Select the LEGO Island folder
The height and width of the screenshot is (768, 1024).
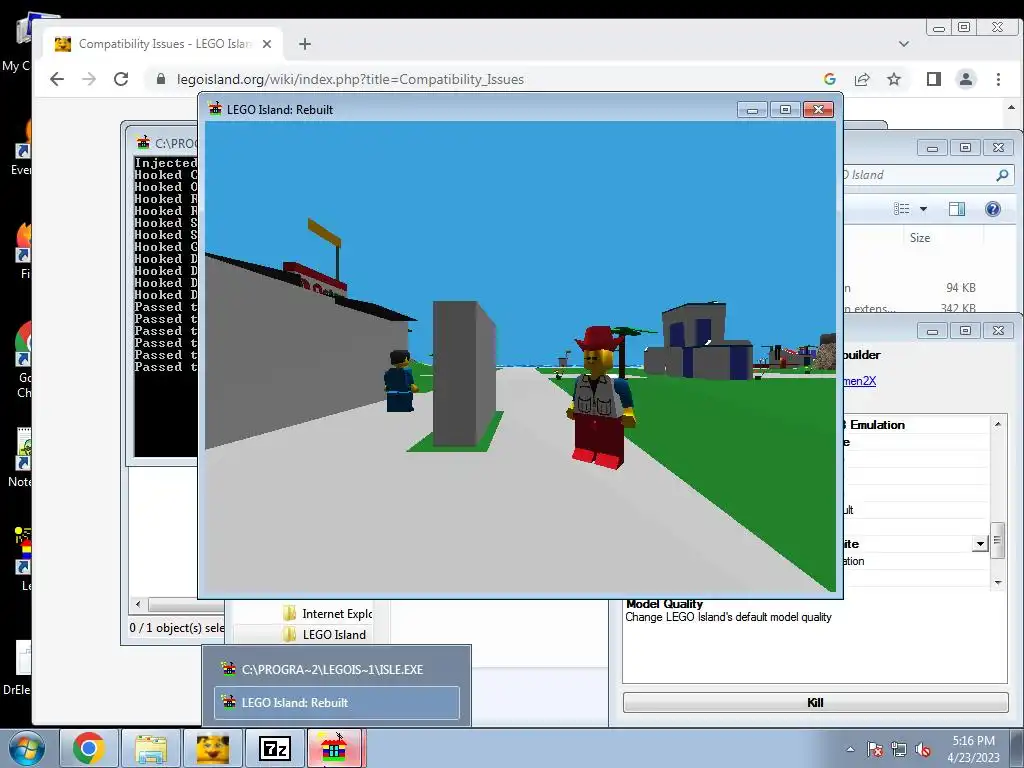coord(325,635)
